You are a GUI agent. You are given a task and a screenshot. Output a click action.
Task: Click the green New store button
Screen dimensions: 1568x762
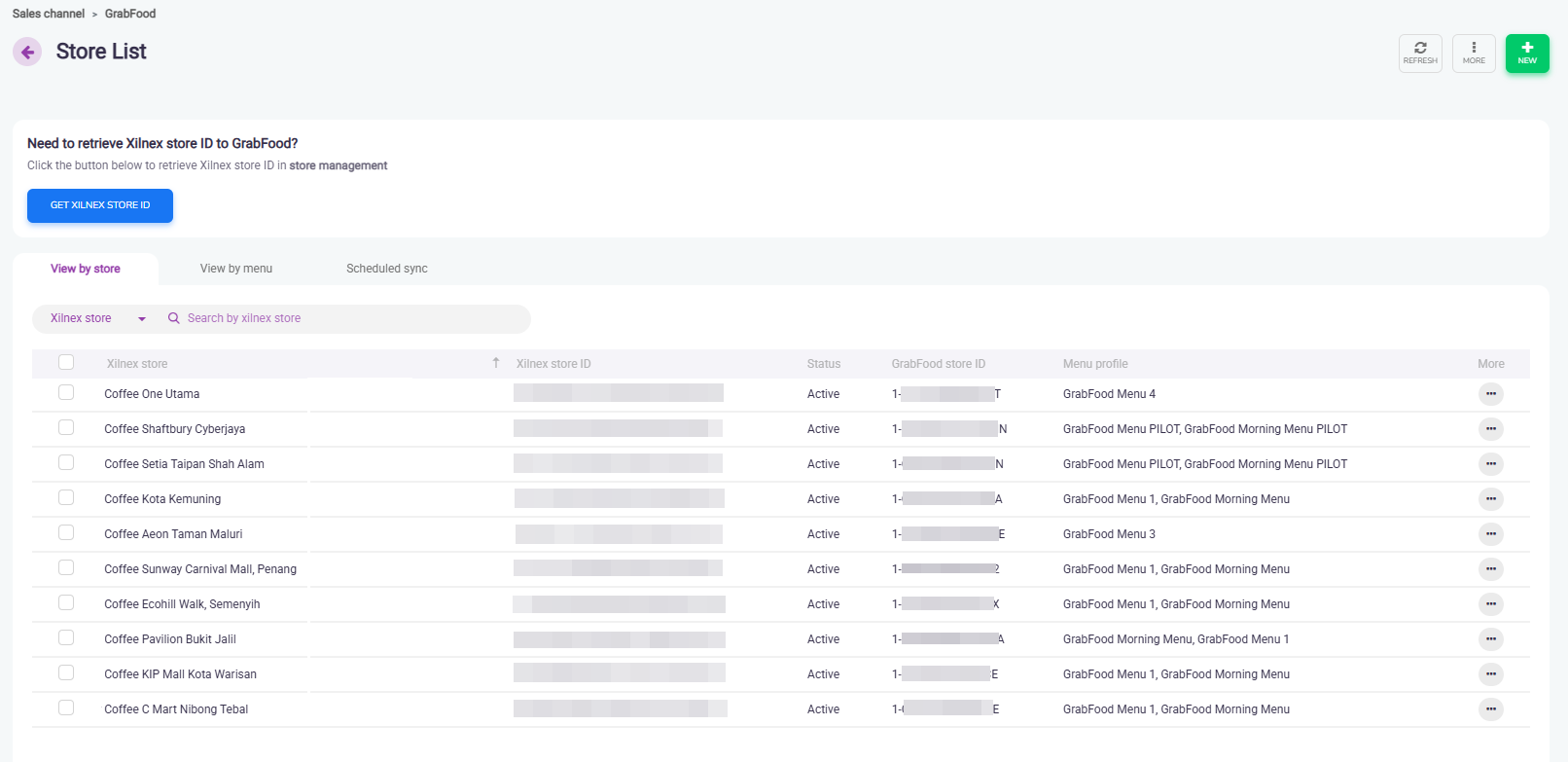[1527, 54]
